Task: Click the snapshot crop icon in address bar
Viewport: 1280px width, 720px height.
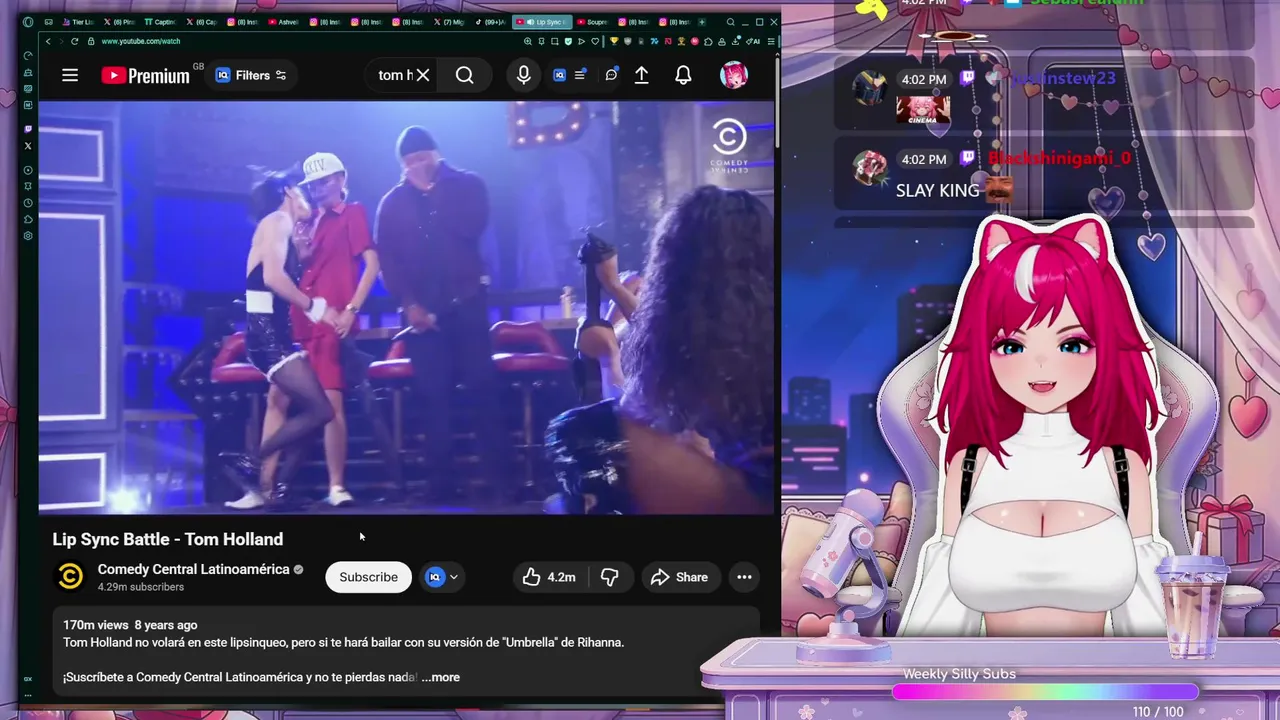Action: pos(555,41)
